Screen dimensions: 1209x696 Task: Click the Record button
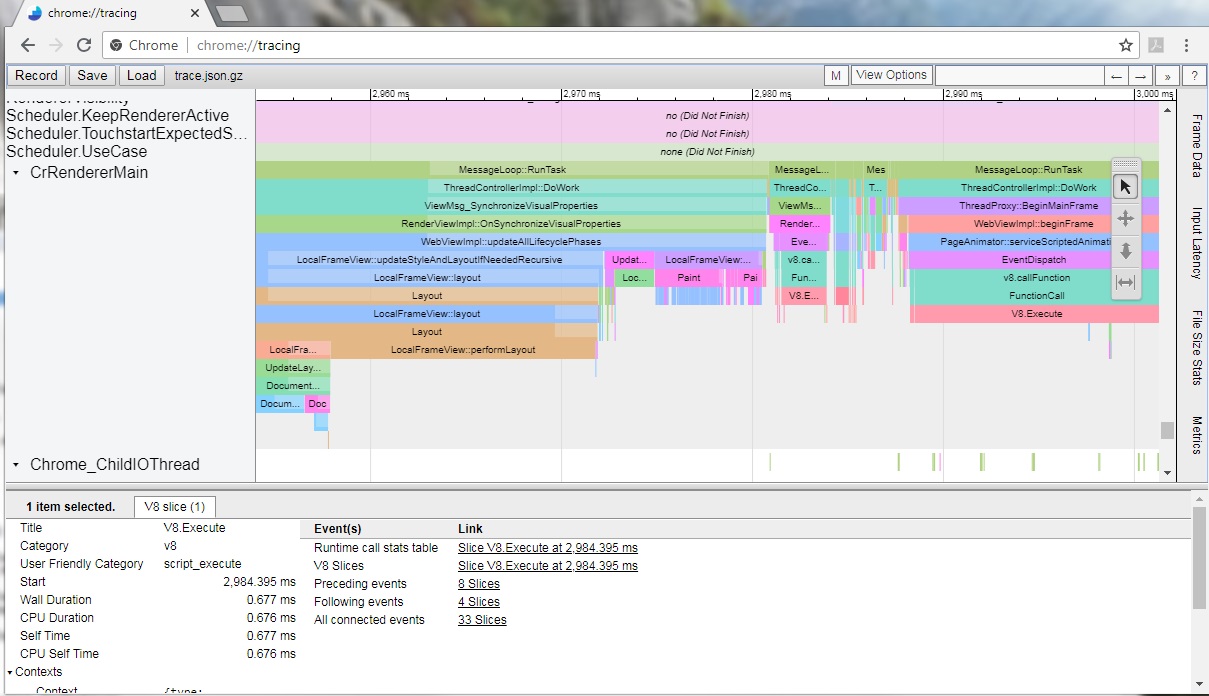click(x=36, y=76)
